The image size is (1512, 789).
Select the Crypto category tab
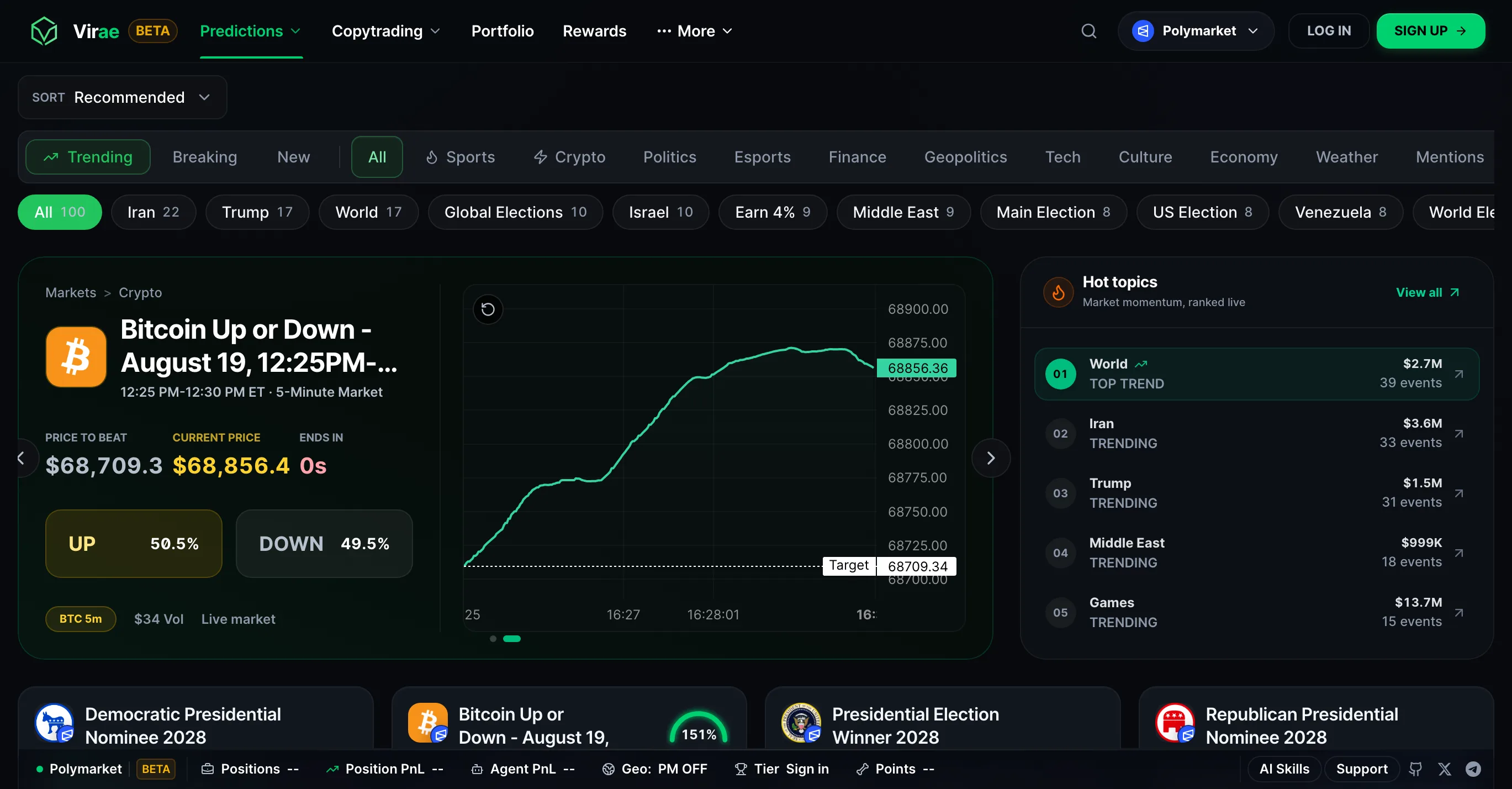pos(569,157)
